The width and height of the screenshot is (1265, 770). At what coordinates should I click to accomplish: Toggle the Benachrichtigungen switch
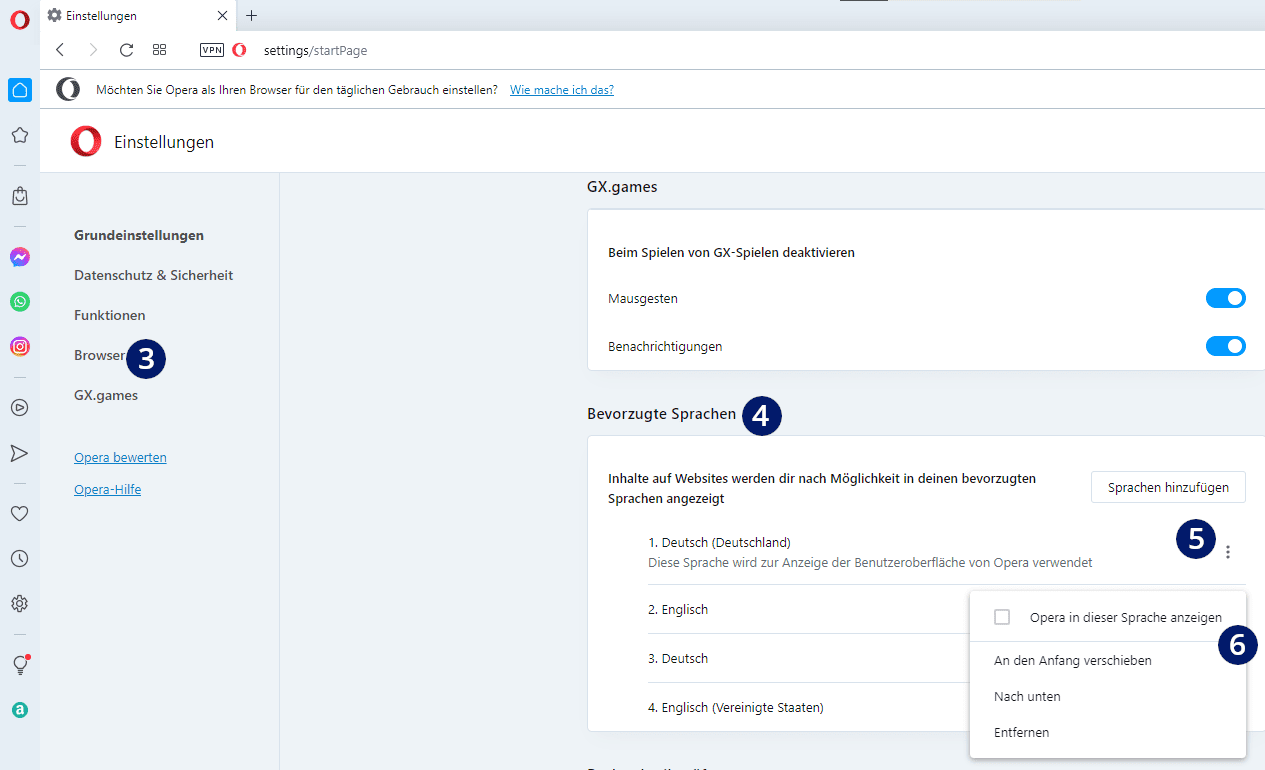click(x=1226, y=346)
